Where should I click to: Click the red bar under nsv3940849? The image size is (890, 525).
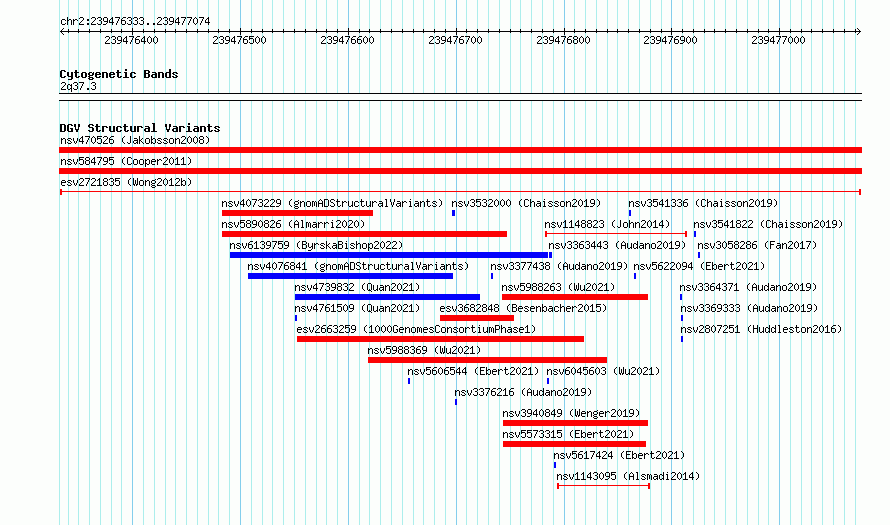576,423
